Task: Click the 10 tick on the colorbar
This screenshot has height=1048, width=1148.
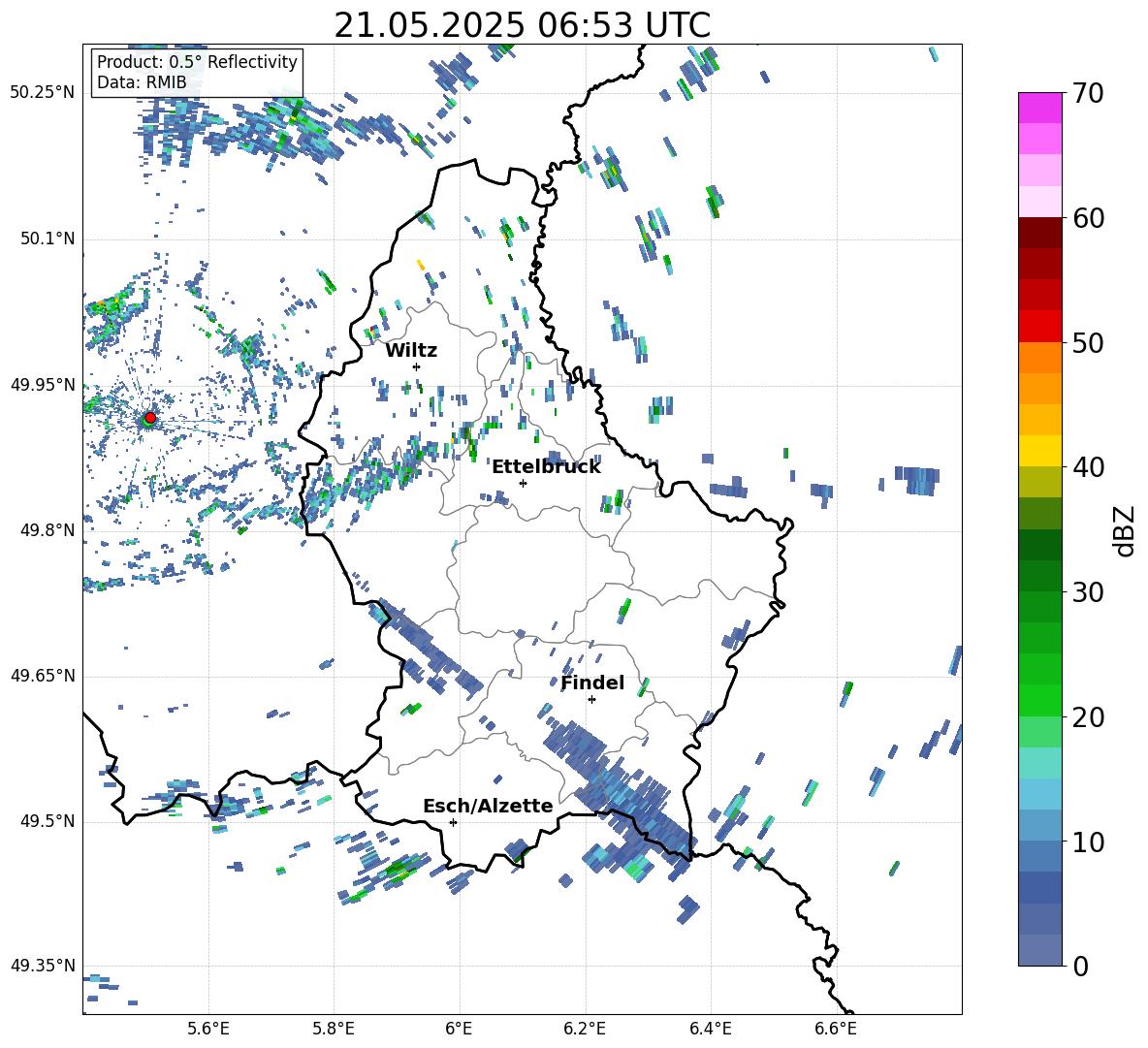Action: click(x=1088, y=842)
